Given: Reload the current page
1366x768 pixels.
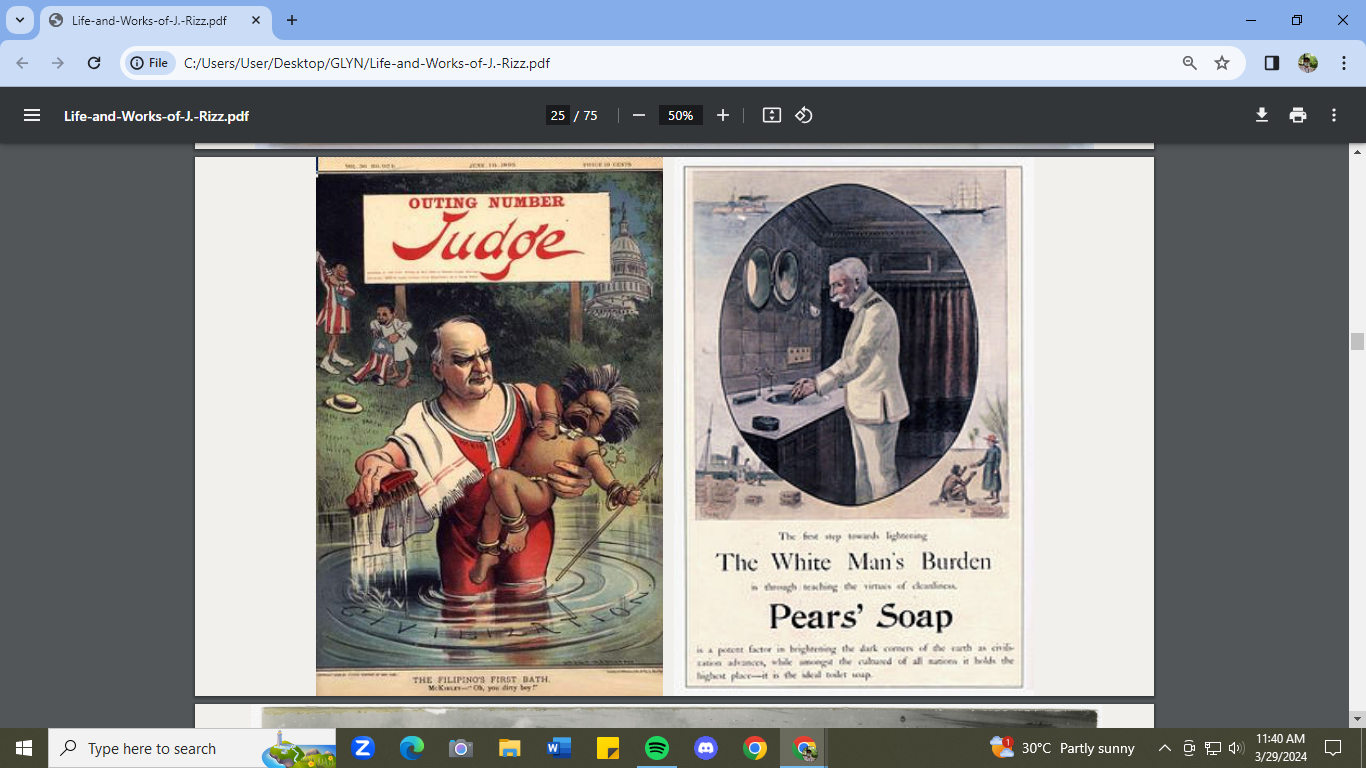Looking at the screenshot, I should tap(94, 63).
